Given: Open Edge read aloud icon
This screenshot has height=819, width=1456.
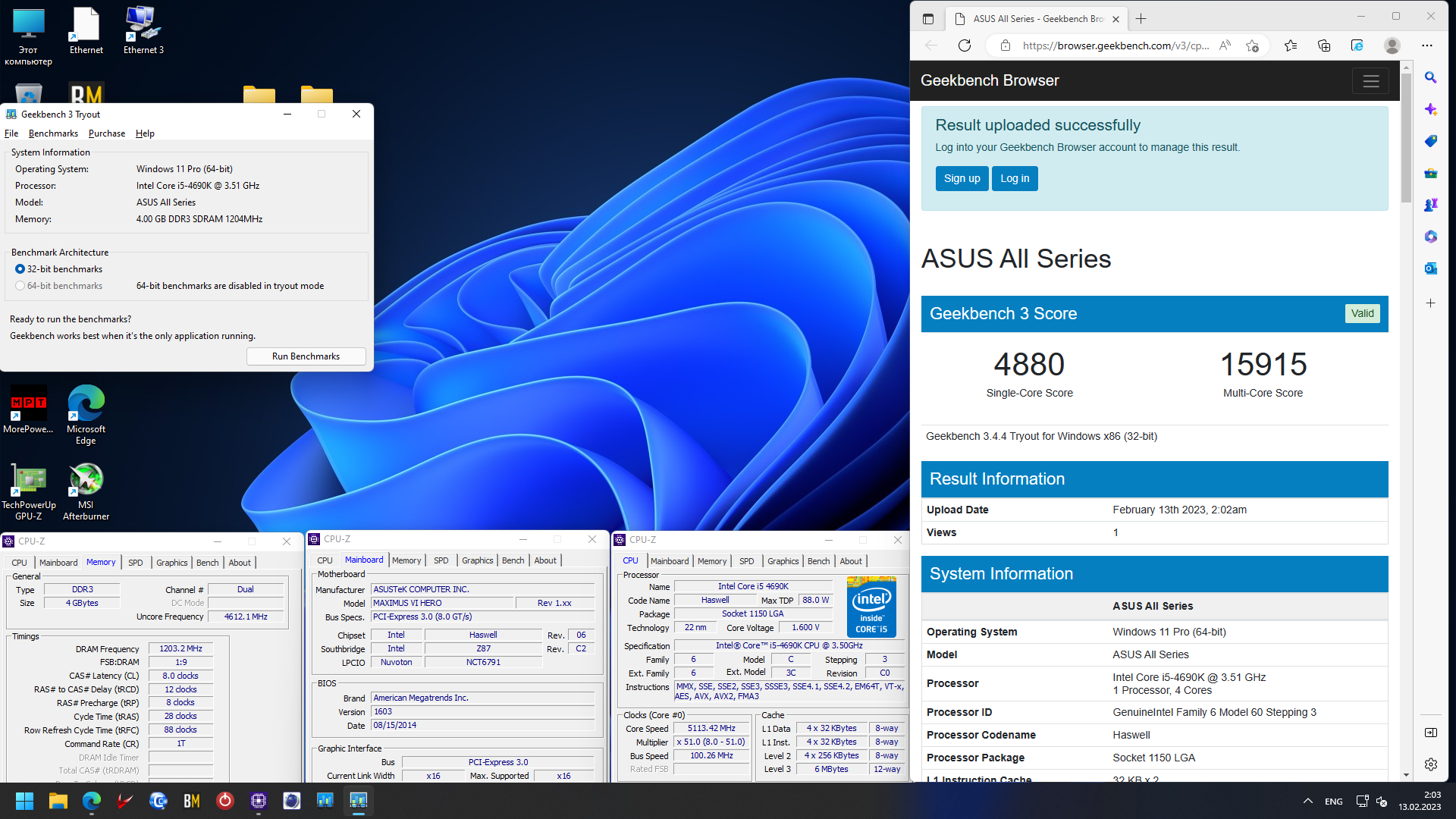Looking at the screenshot, I should coord(1224,45).
